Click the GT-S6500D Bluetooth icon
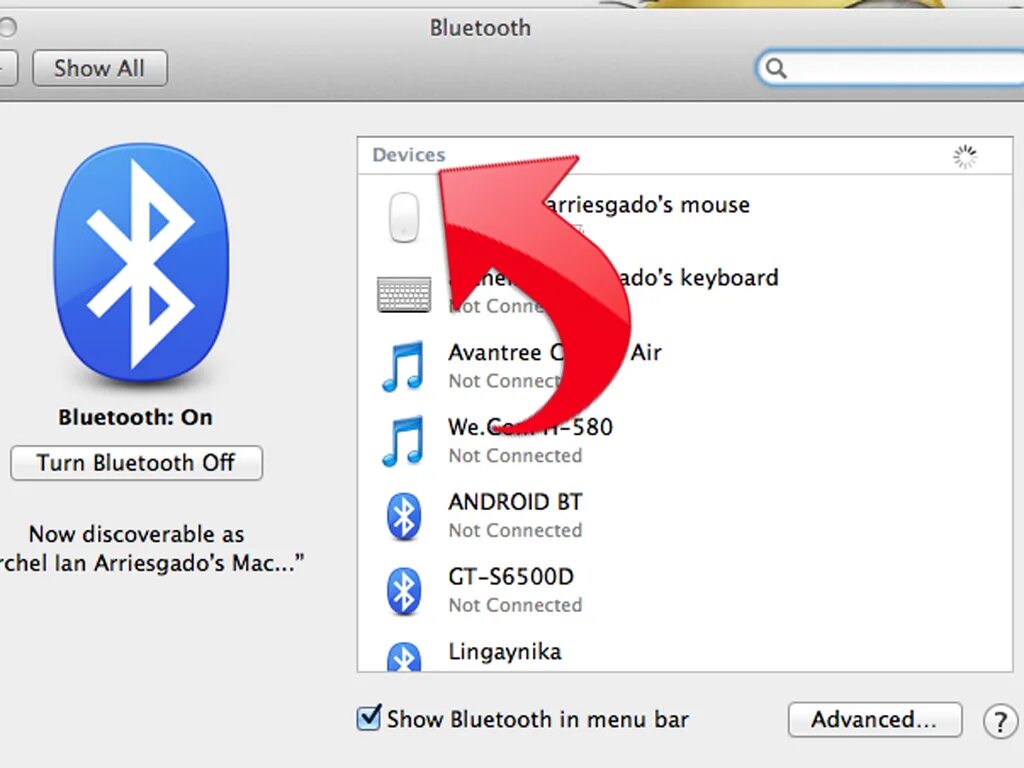This screenshot has height=768, width=1024. coord(403,590)
